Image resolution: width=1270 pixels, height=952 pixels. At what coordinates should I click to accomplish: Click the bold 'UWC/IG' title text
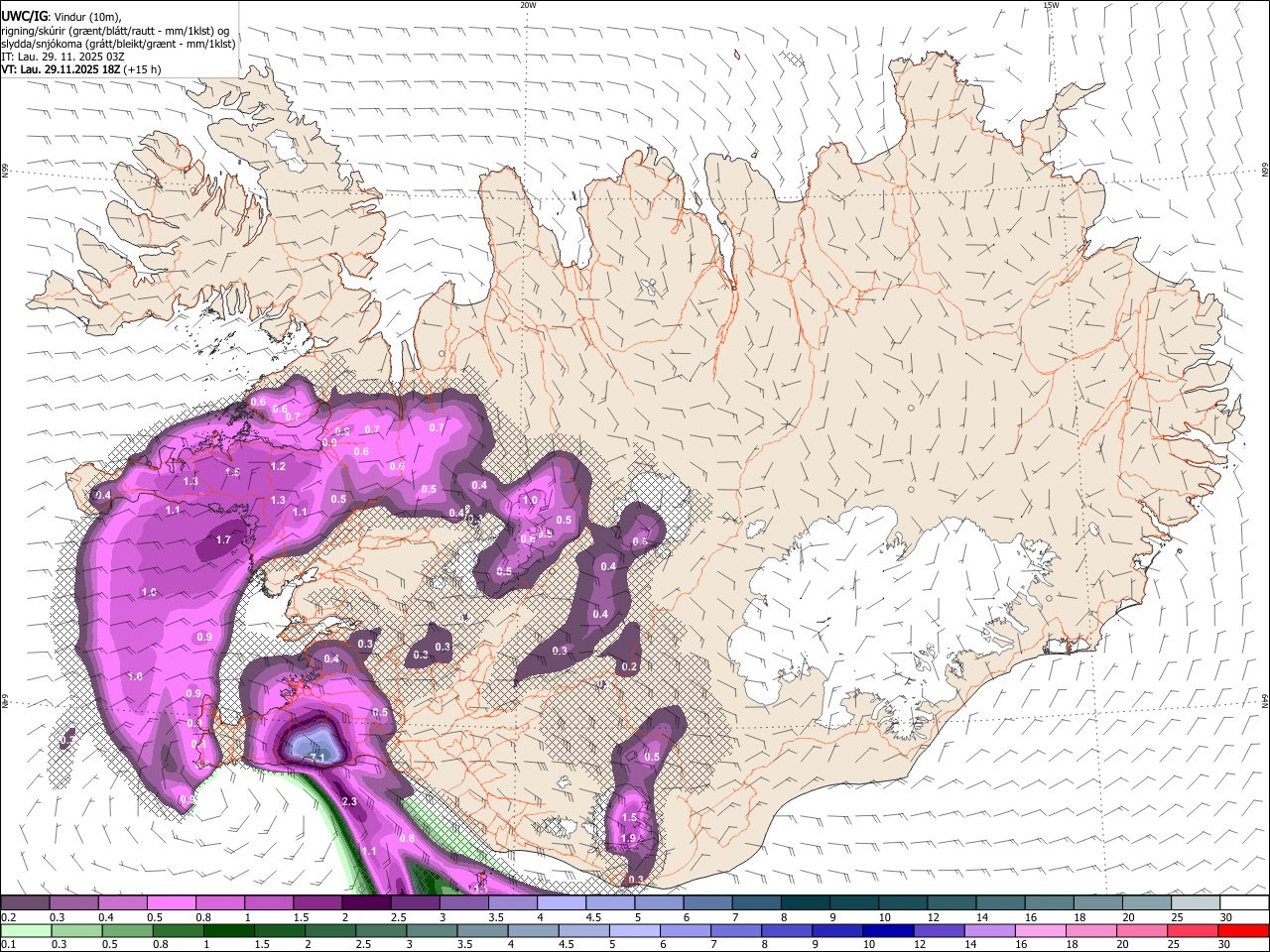pos(23,16)
